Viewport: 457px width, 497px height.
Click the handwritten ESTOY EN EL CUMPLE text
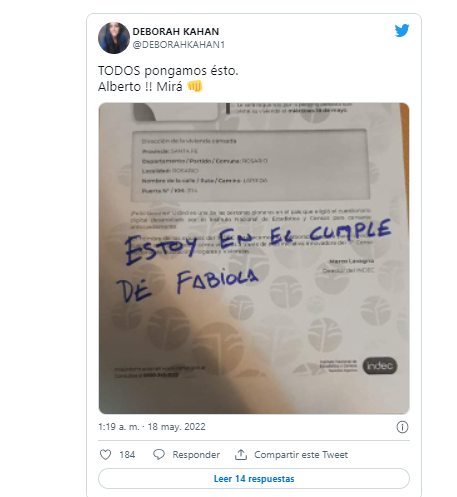click(x=258, y=241)
